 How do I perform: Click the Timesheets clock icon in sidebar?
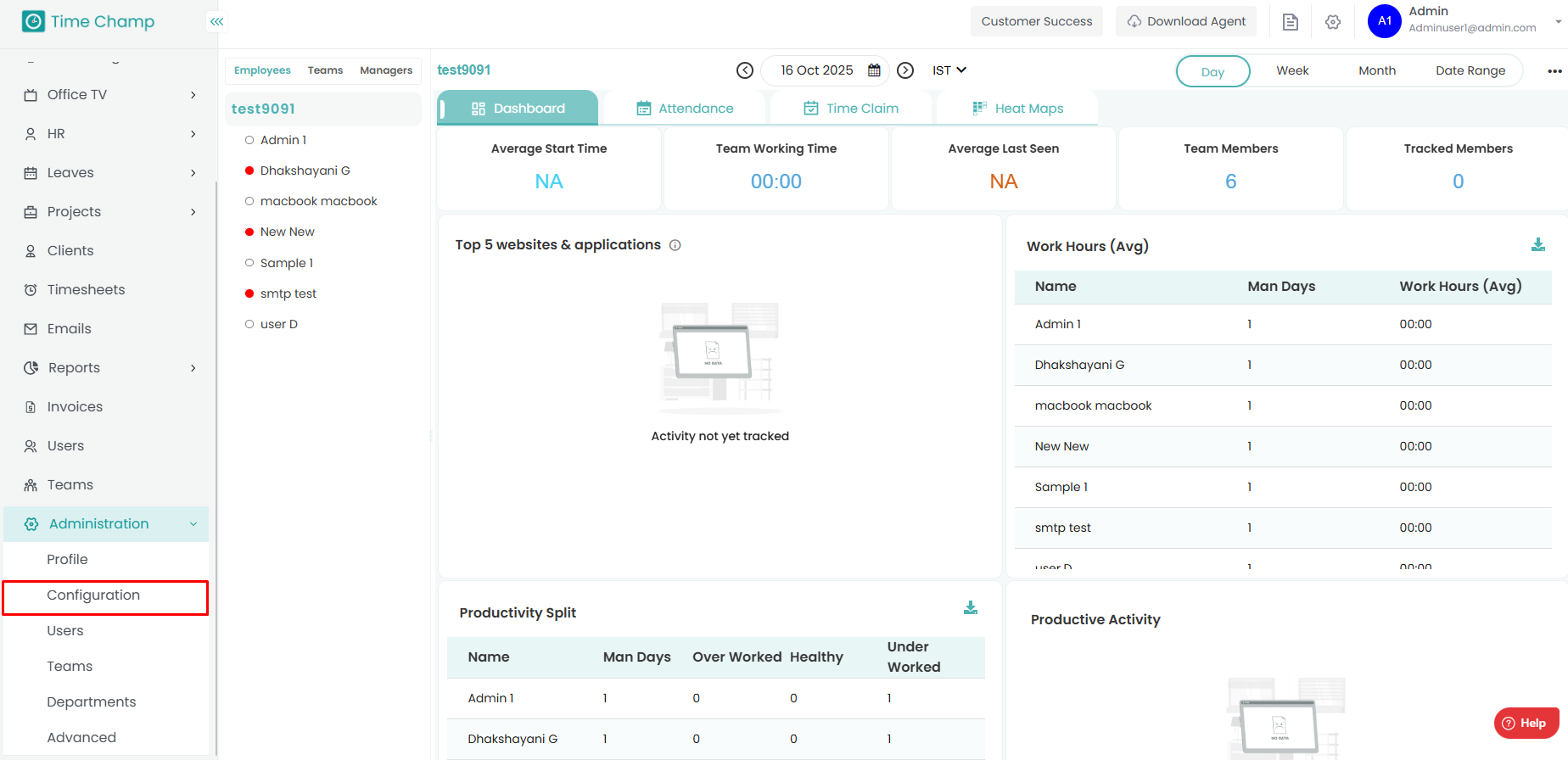[31, 290]
